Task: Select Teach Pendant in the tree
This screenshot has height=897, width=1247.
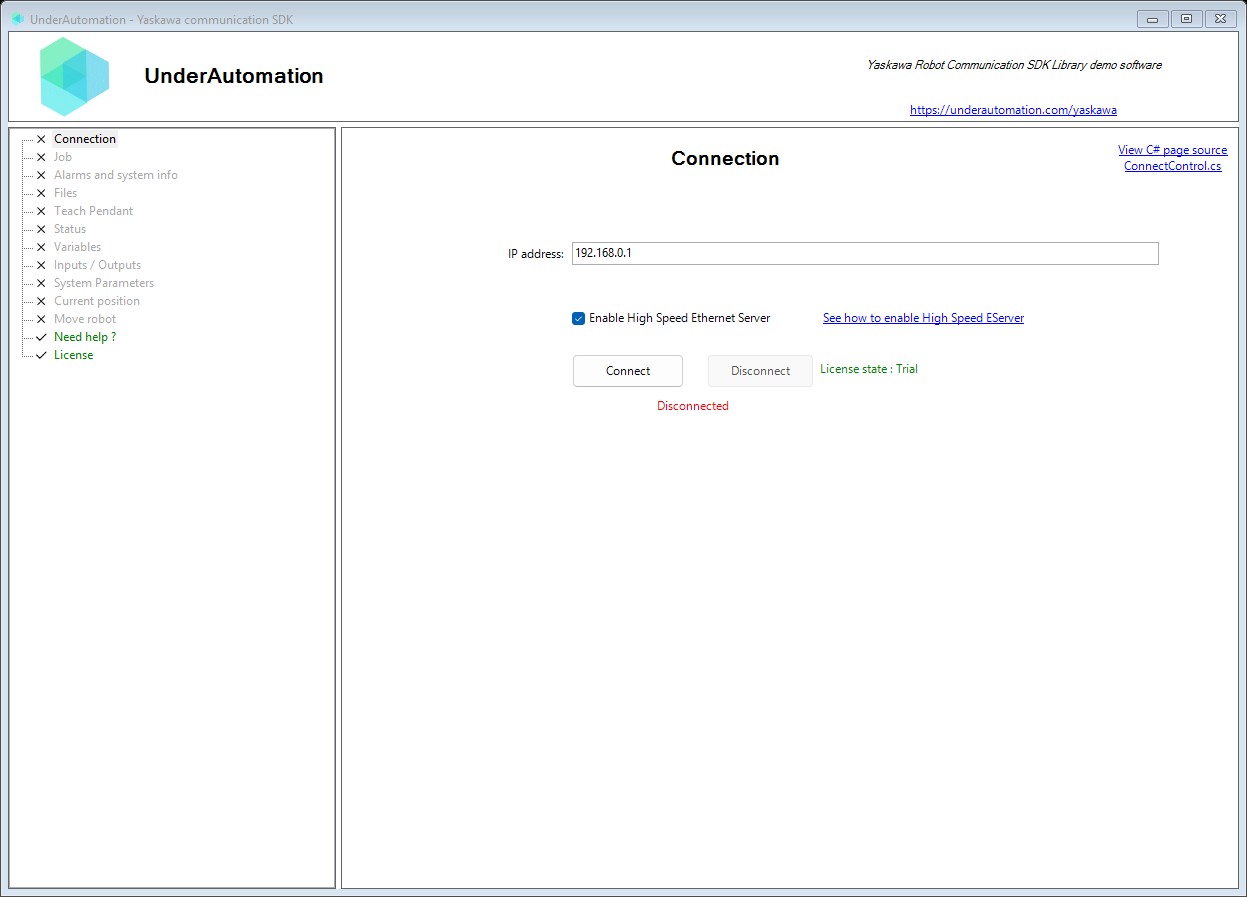Action: point(93,211)
